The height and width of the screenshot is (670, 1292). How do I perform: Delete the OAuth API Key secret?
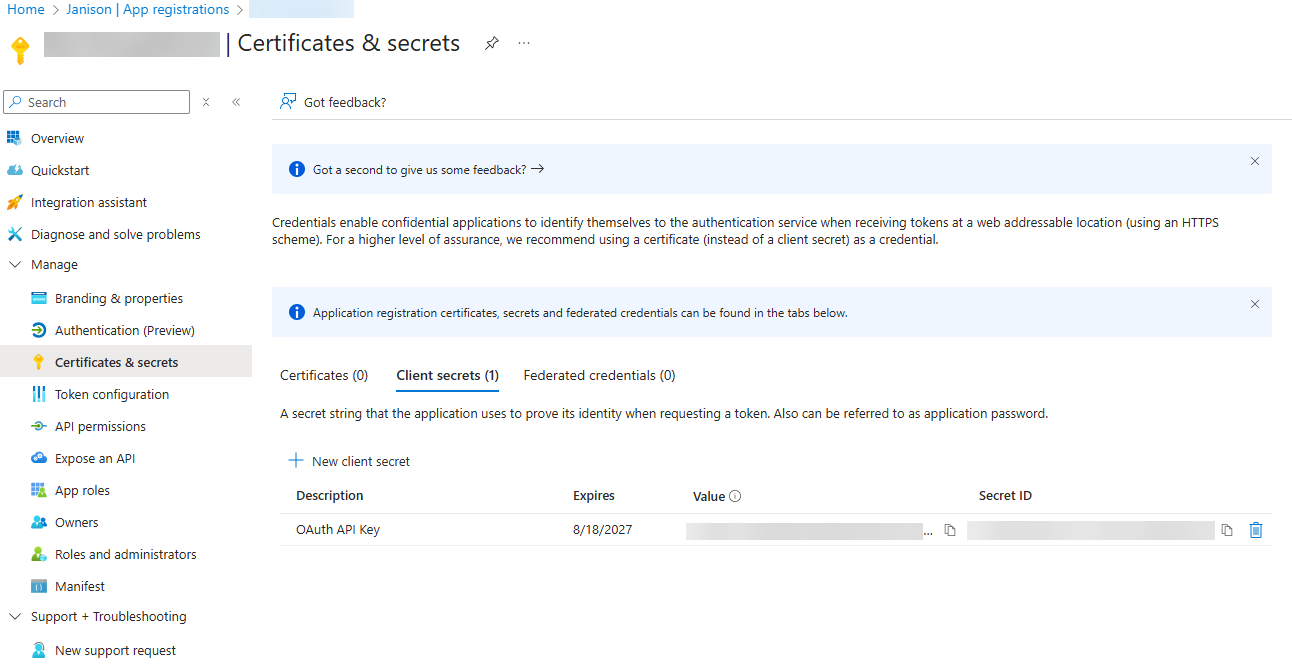click(1256, 530)
